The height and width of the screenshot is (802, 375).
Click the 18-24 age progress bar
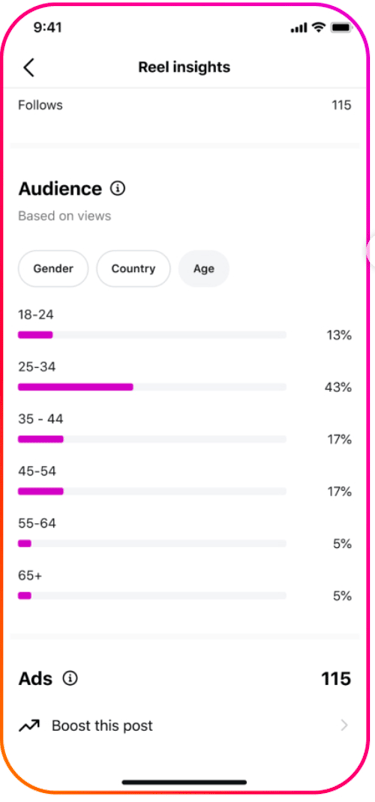coord(152,335)
